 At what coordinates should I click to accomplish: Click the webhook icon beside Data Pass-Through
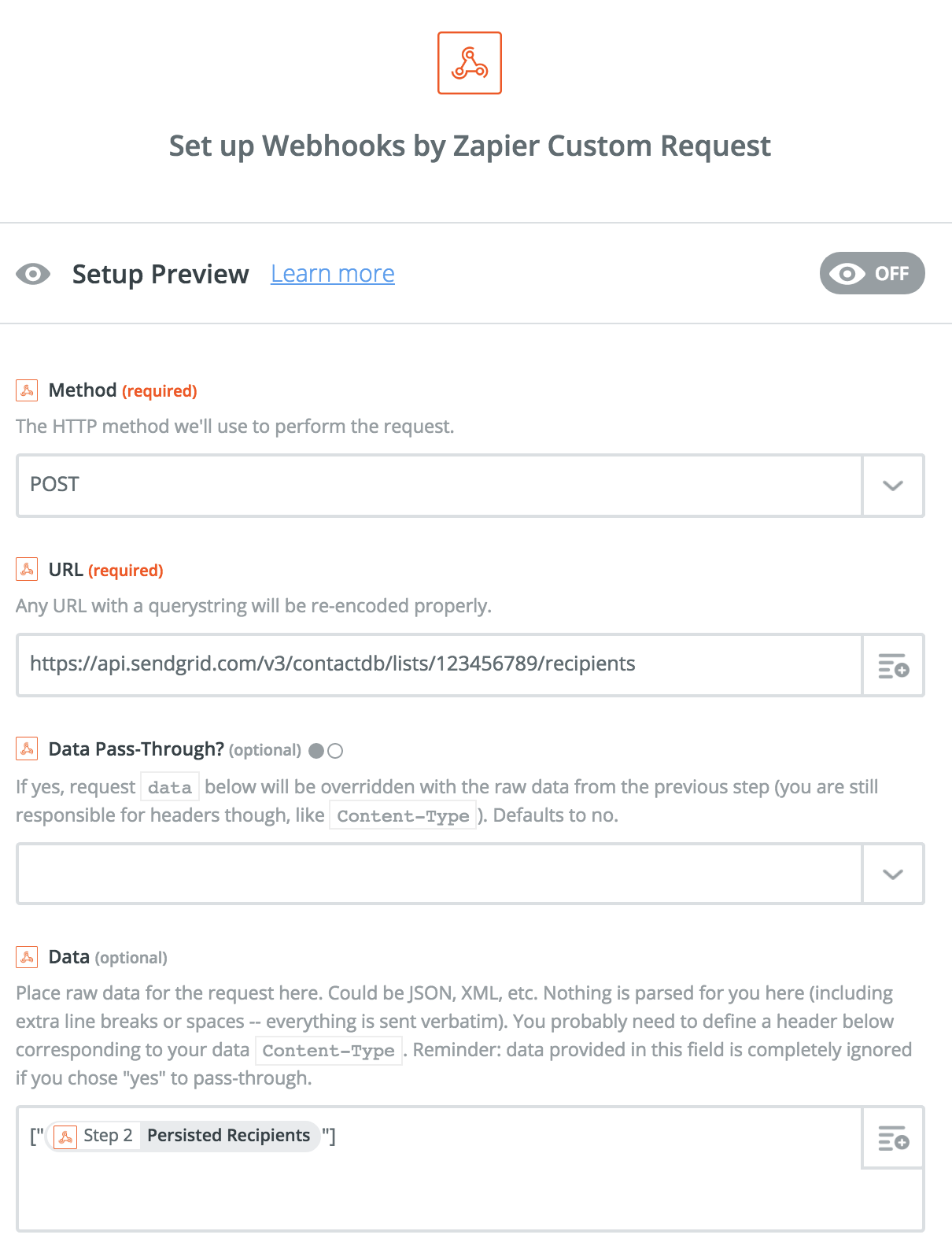(27, 749)
